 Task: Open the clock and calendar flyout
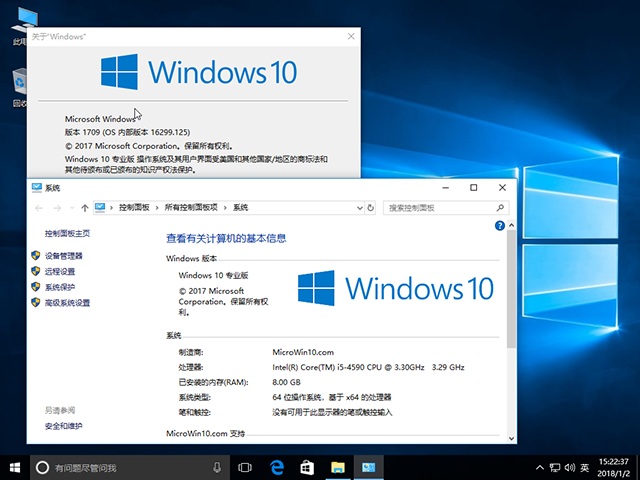(x=614, y=468)
